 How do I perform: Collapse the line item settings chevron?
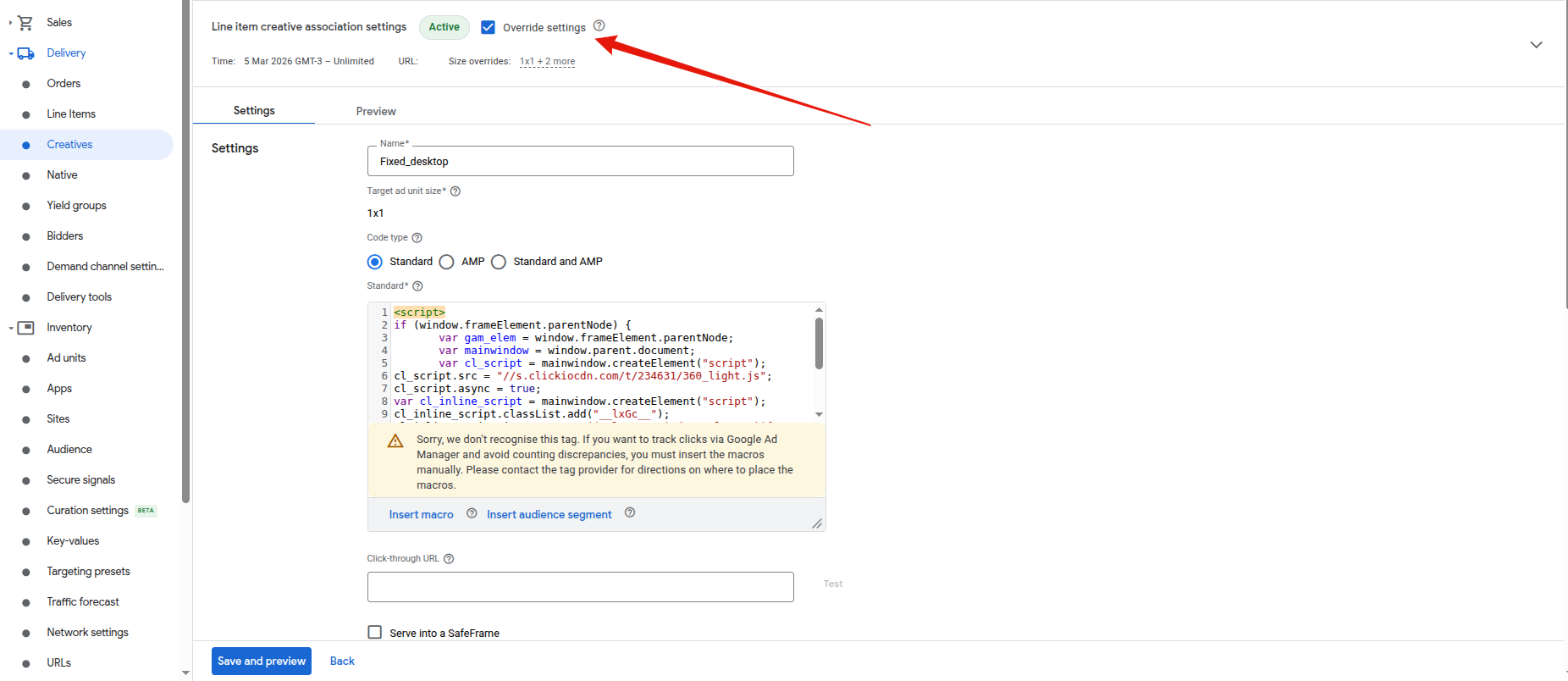coord(1536,45)
